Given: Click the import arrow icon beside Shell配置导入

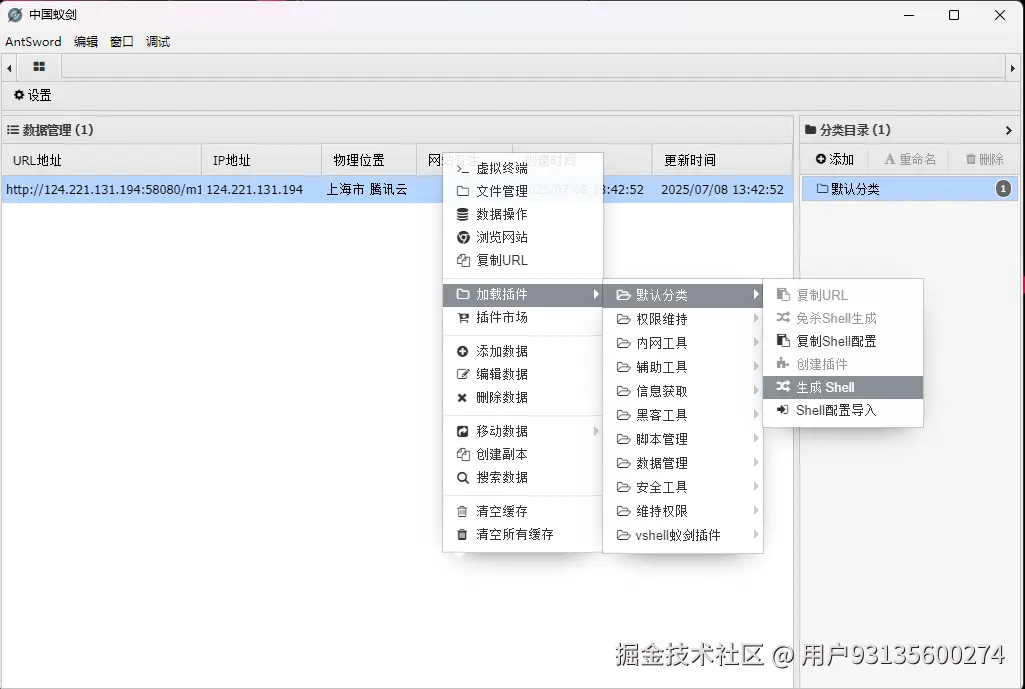Looking at the screenshot, I should click(782, 410).
